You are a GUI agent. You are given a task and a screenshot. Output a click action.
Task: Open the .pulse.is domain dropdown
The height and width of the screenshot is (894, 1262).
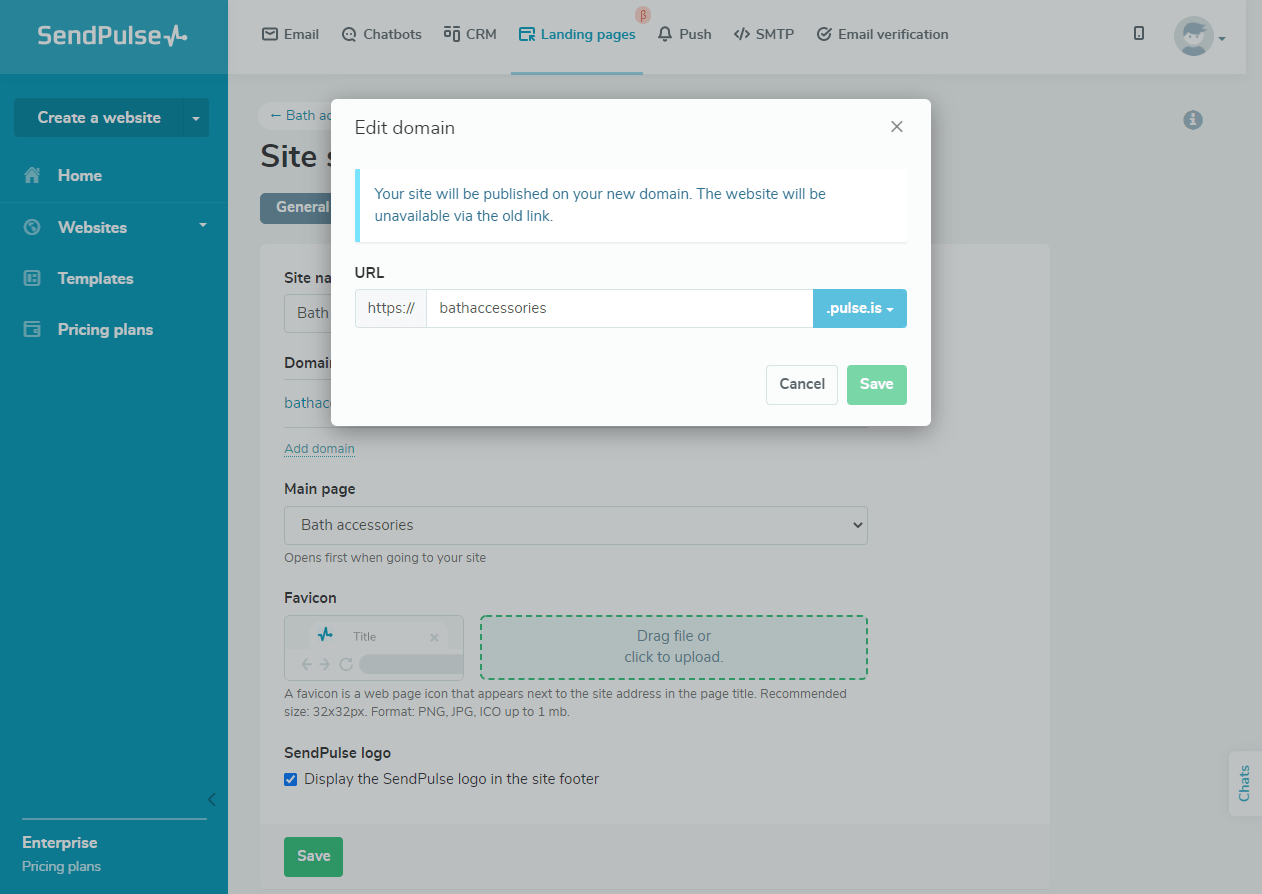click(860, 308)
